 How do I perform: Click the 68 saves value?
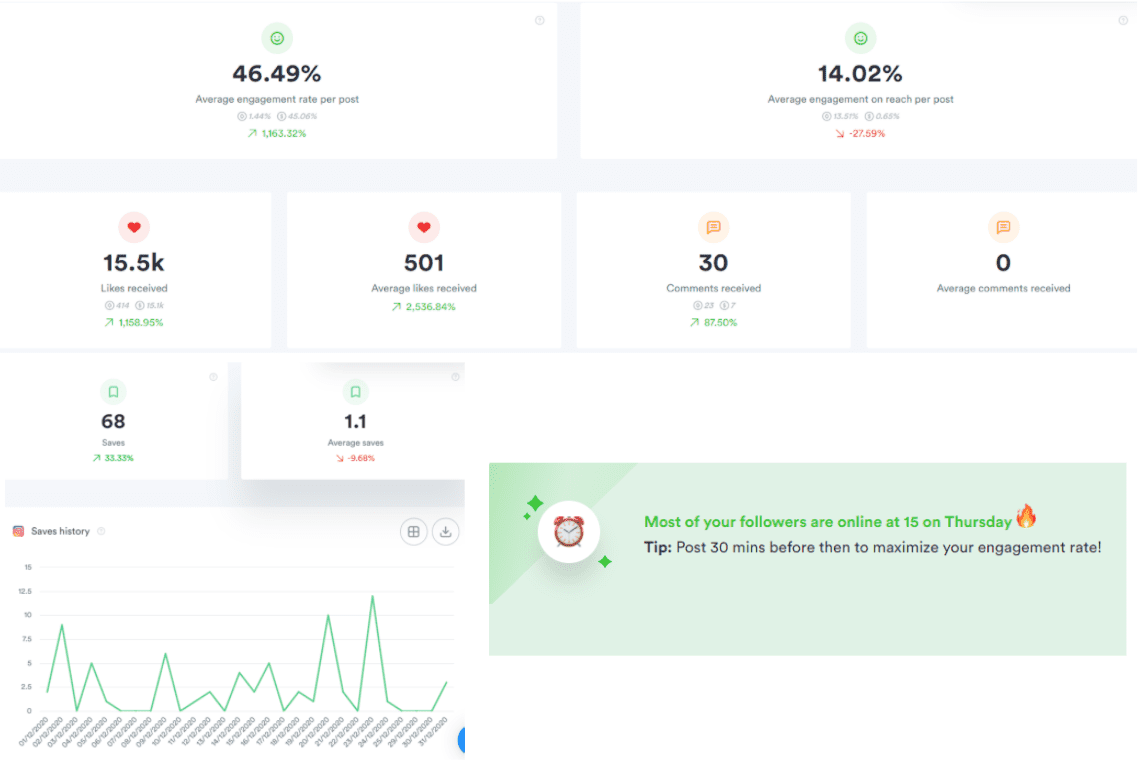(113, 421)
